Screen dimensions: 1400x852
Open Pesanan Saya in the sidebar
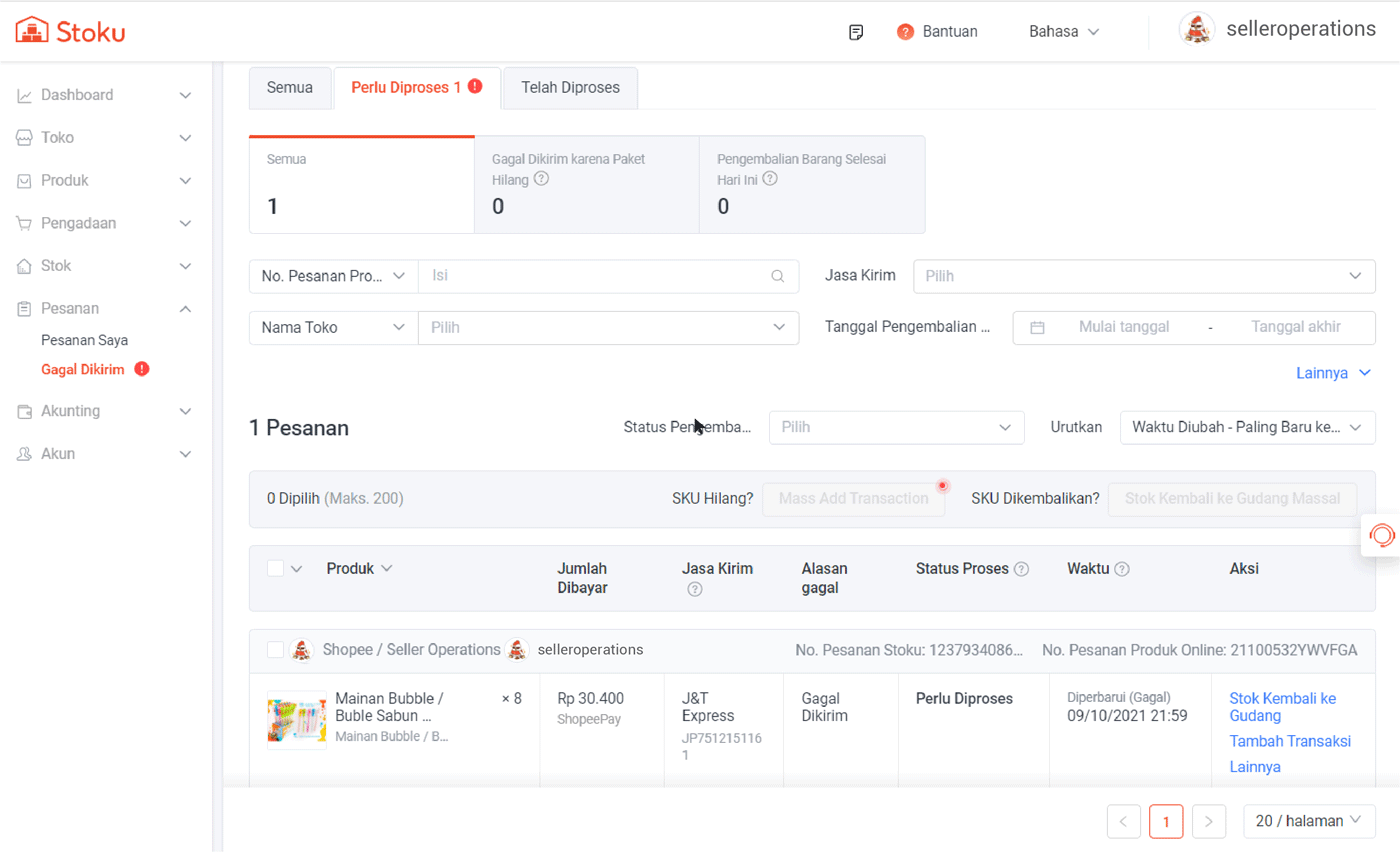[84, 340]
